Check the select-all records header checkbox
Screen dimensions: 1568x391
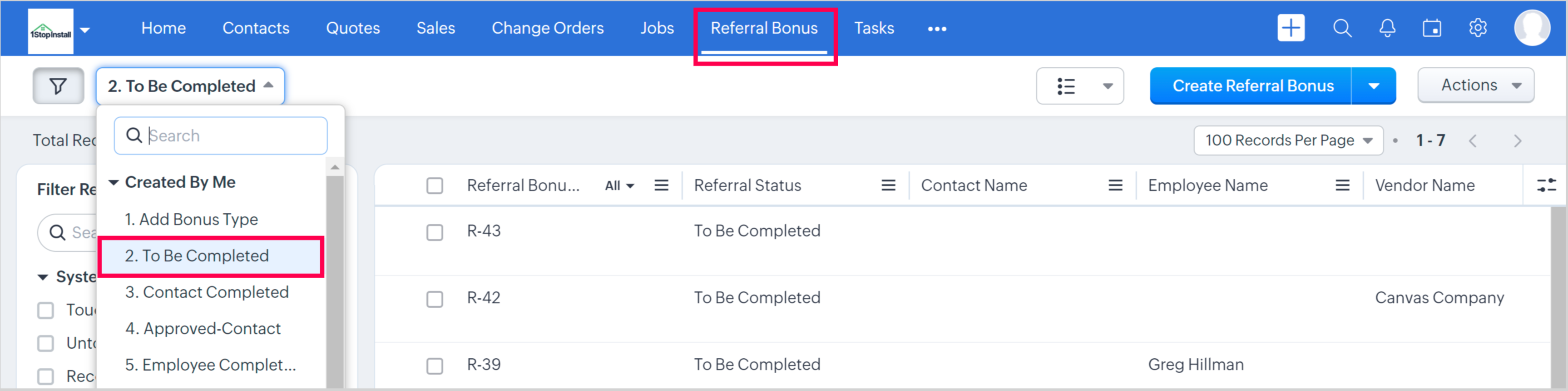[435, 185]
